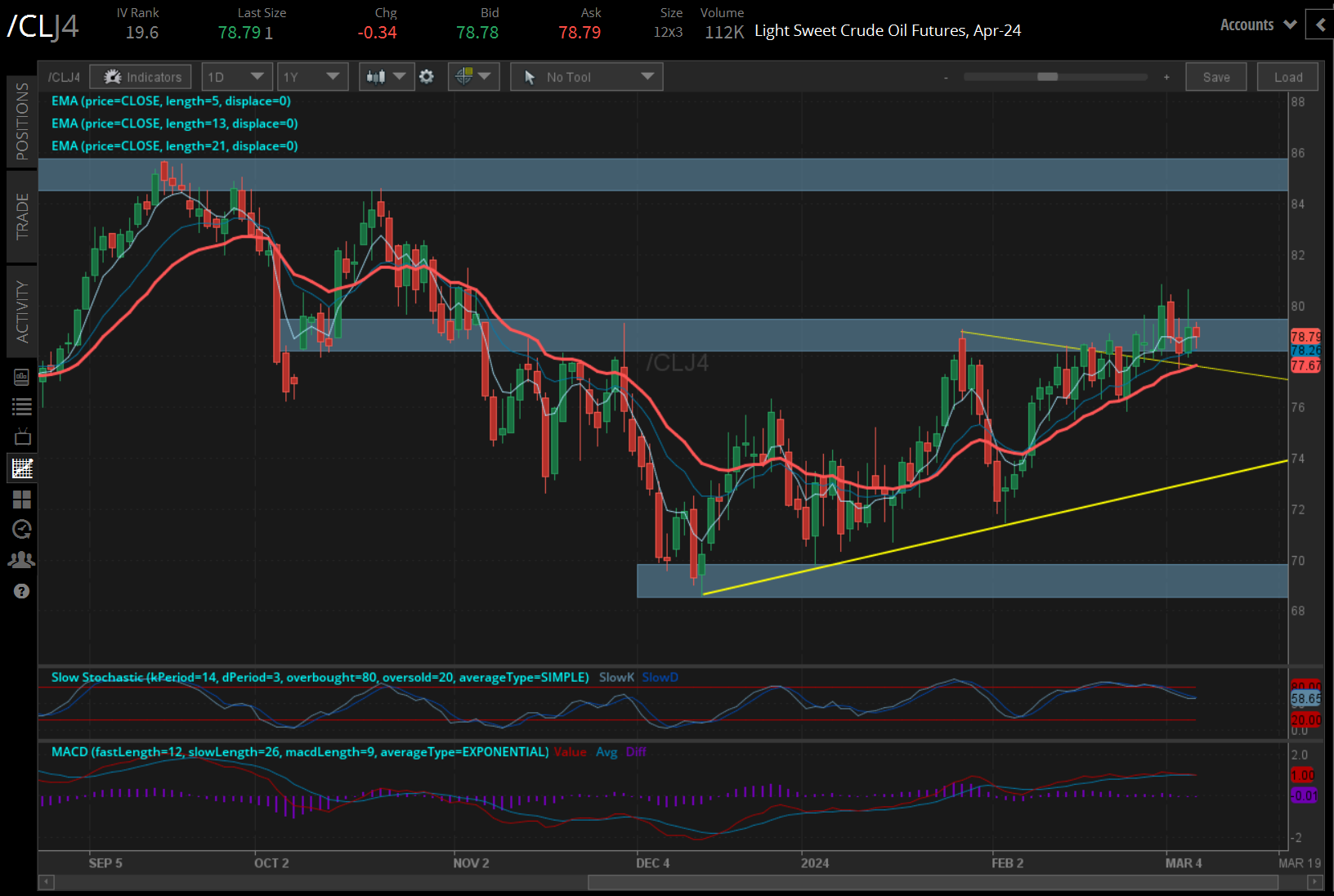Click the chart settings gear icon

(427, 76)
